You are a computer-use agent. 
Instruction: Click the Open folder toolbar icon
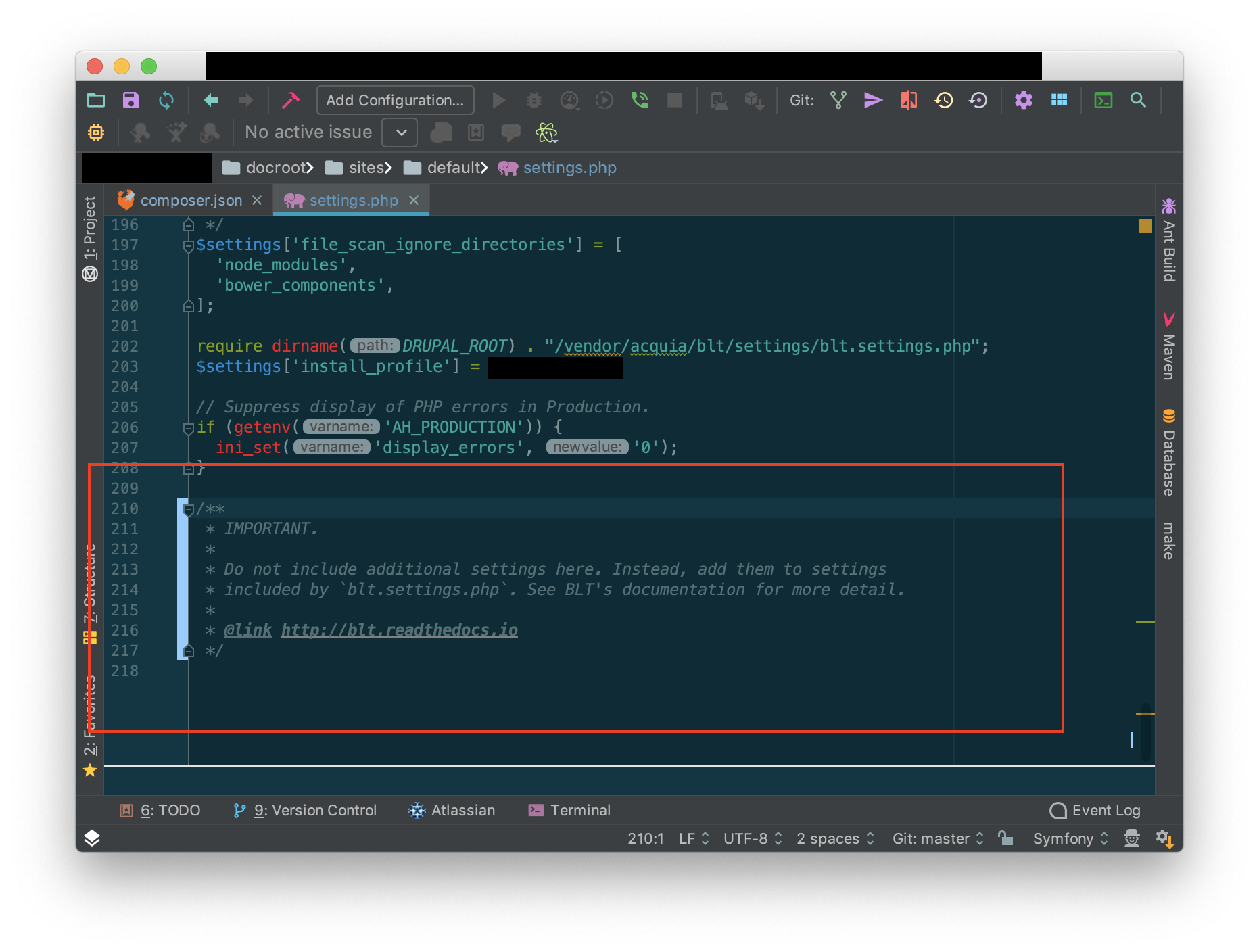96,101
